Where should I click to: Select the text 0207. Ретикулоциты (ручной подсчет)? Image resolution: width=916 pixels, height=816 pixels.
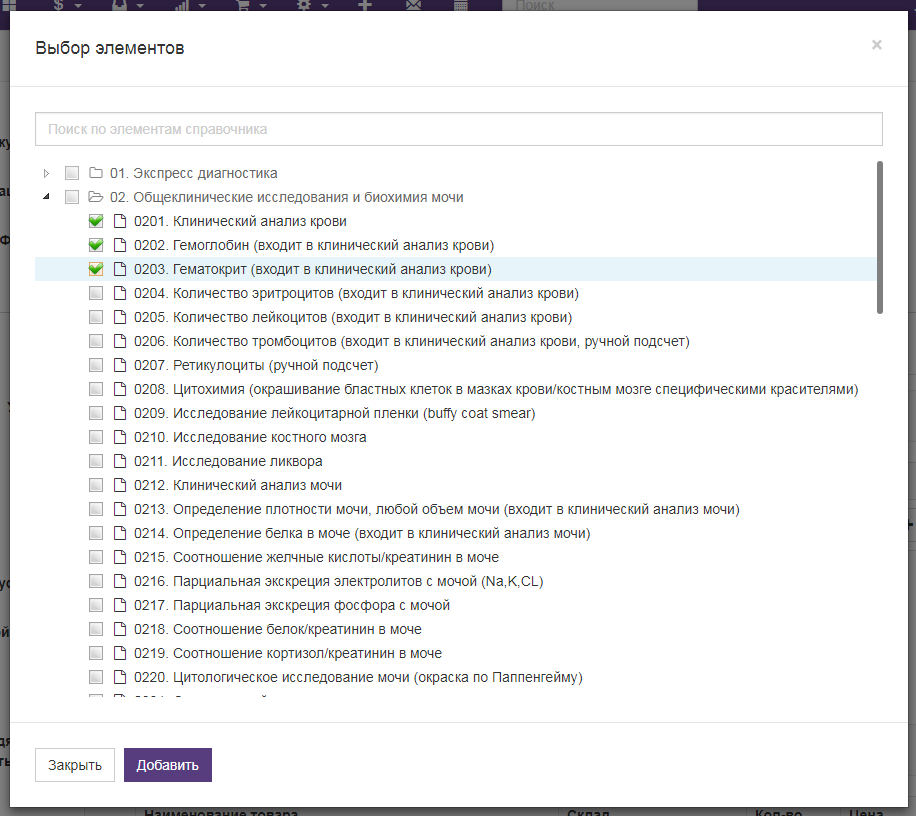[256, 365]
